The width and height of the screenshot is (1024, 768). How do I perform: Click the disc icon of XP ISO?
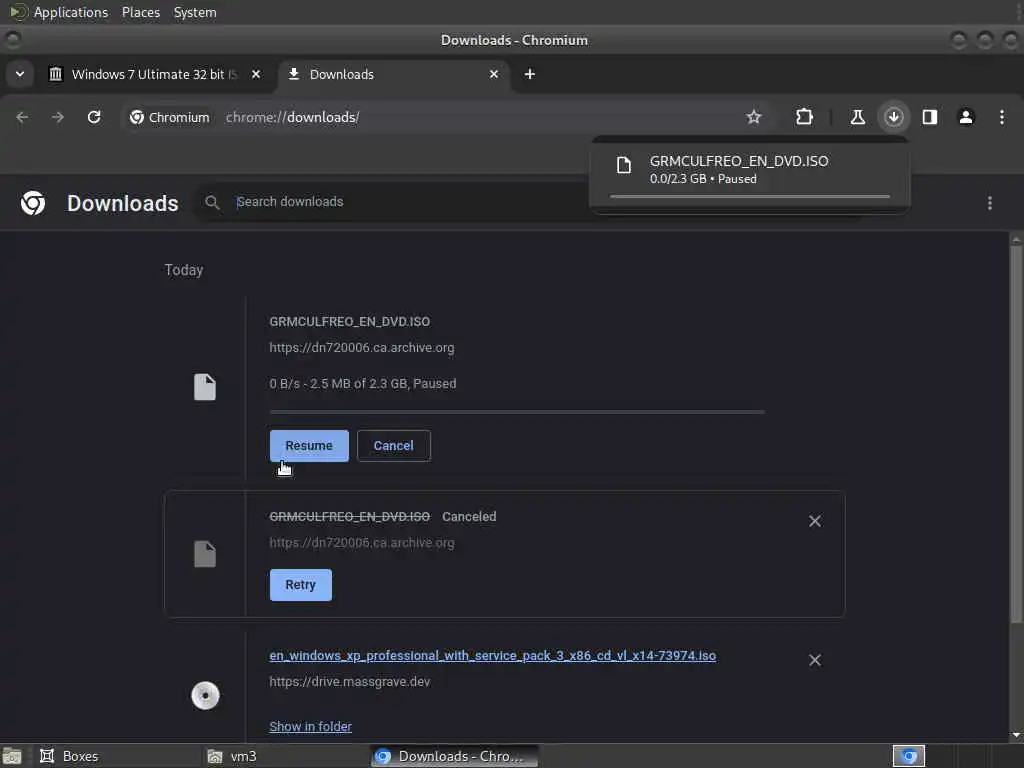point(205,695)
